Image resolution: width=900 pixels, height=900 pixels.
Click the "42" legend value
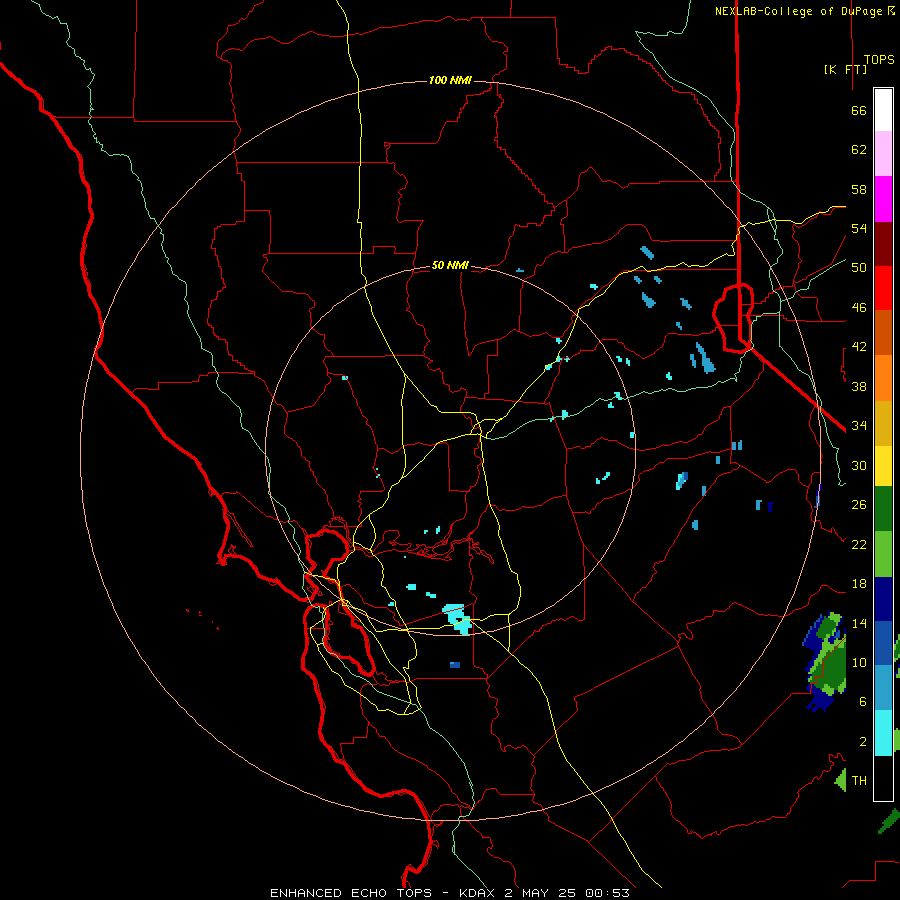pyautogui.click(x=859, y=347)
